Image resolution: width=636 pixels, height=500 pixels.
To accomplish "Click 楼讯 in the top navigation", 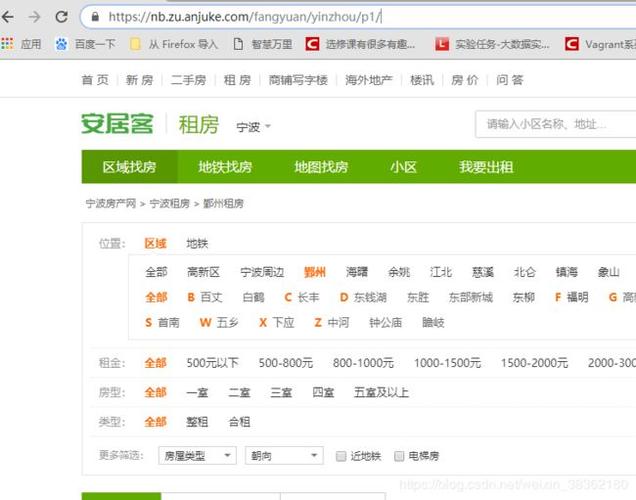I will pyautogui.click(x=422, y=80).
